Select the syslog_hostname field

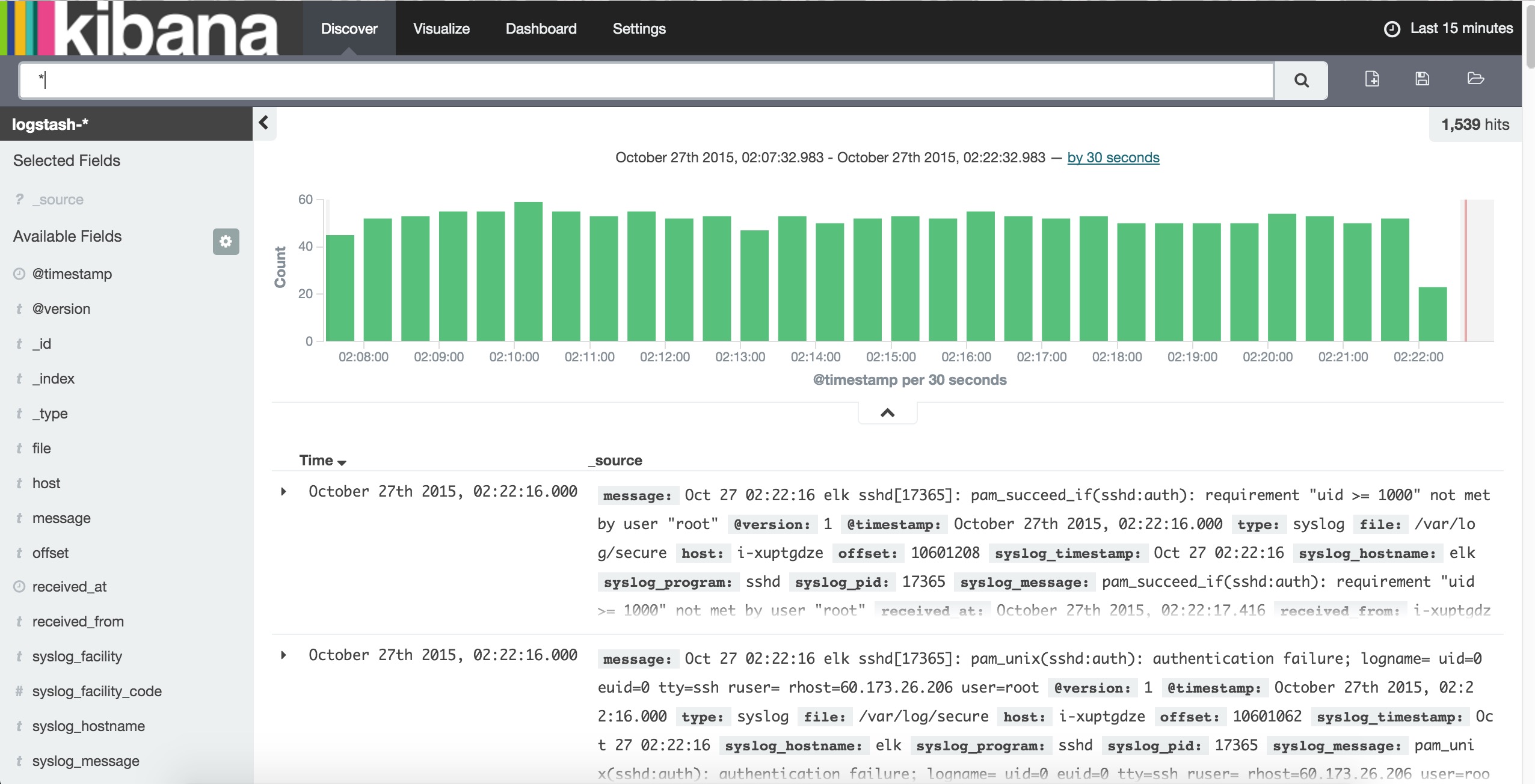click(88, 726)
